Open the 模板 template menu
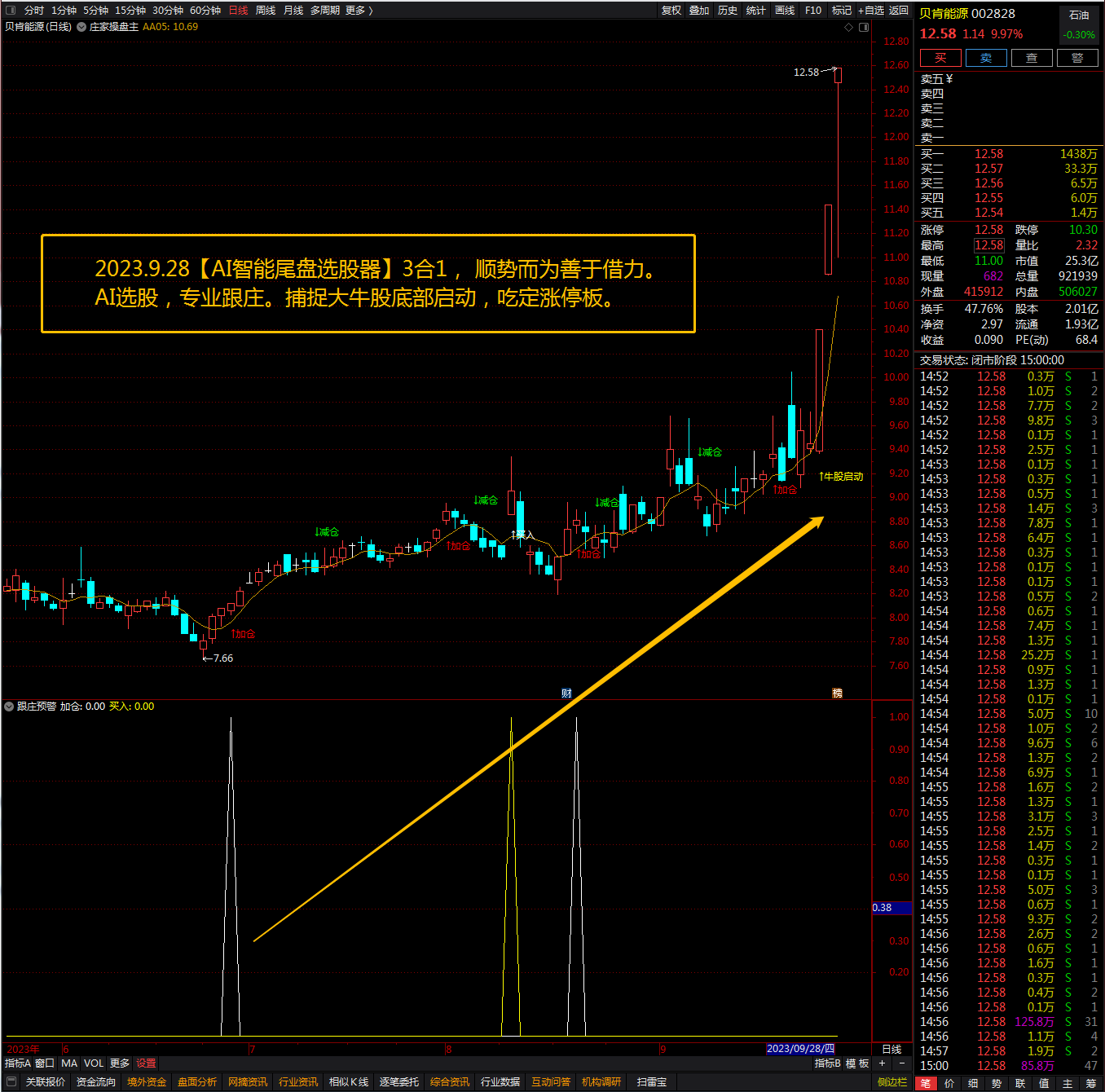 click(x=857, y=1063)
